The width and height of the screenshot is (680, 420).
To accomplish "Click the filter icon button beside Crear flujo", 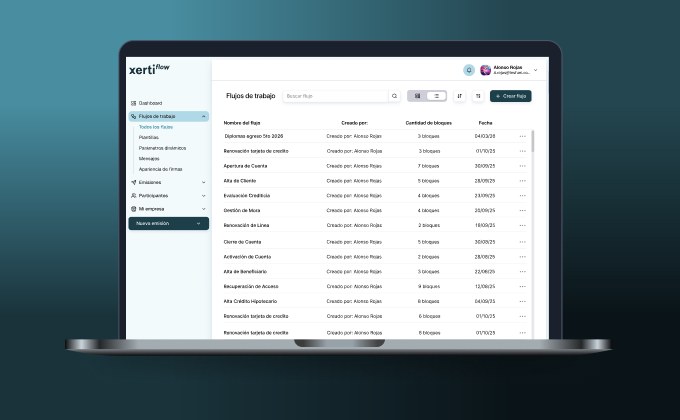I will pos(478,96).
